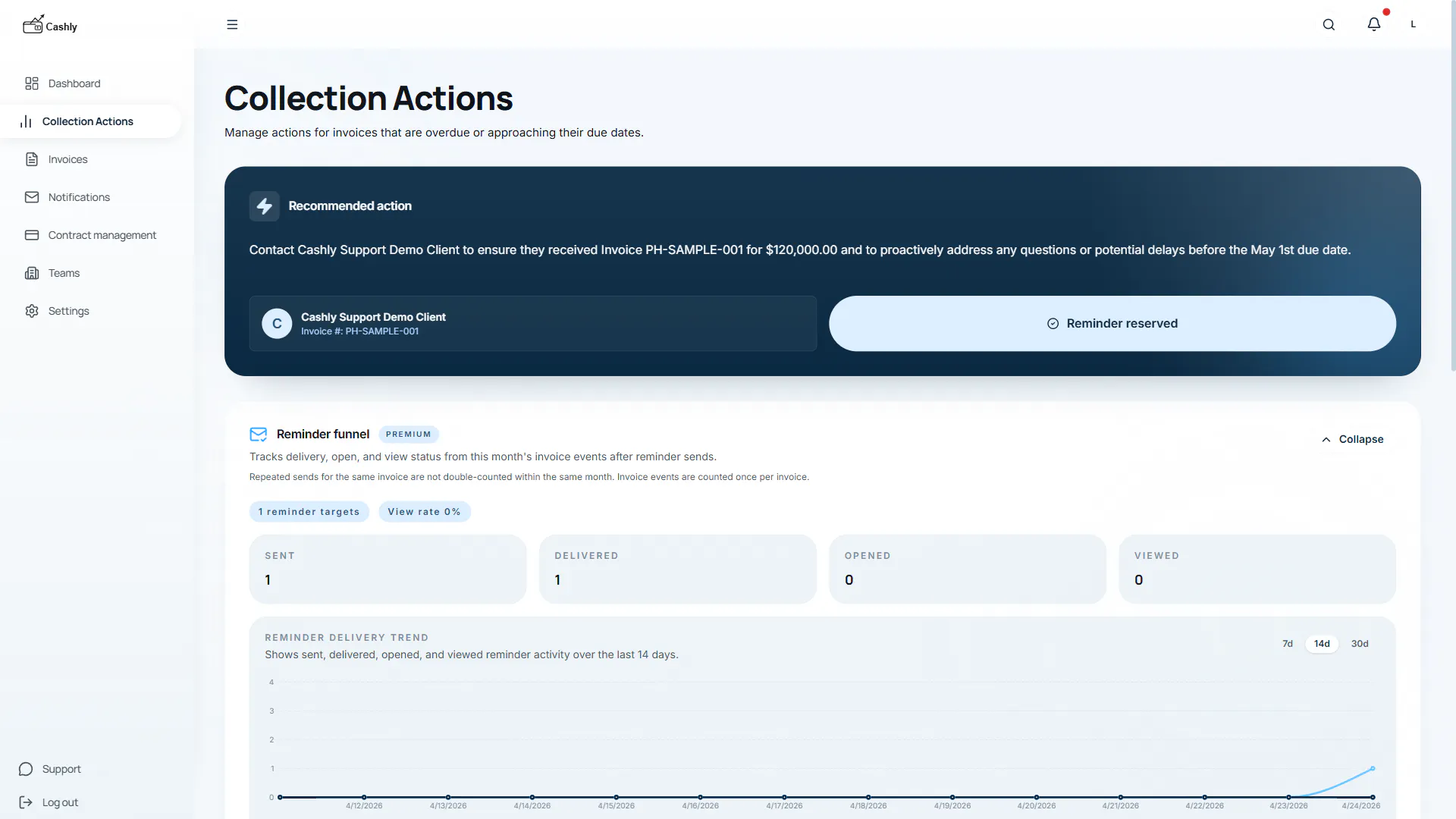This screenshot has height=819, width=1456.
Task: Click the Dashboard grid icon
Action: tap(32, 83)
